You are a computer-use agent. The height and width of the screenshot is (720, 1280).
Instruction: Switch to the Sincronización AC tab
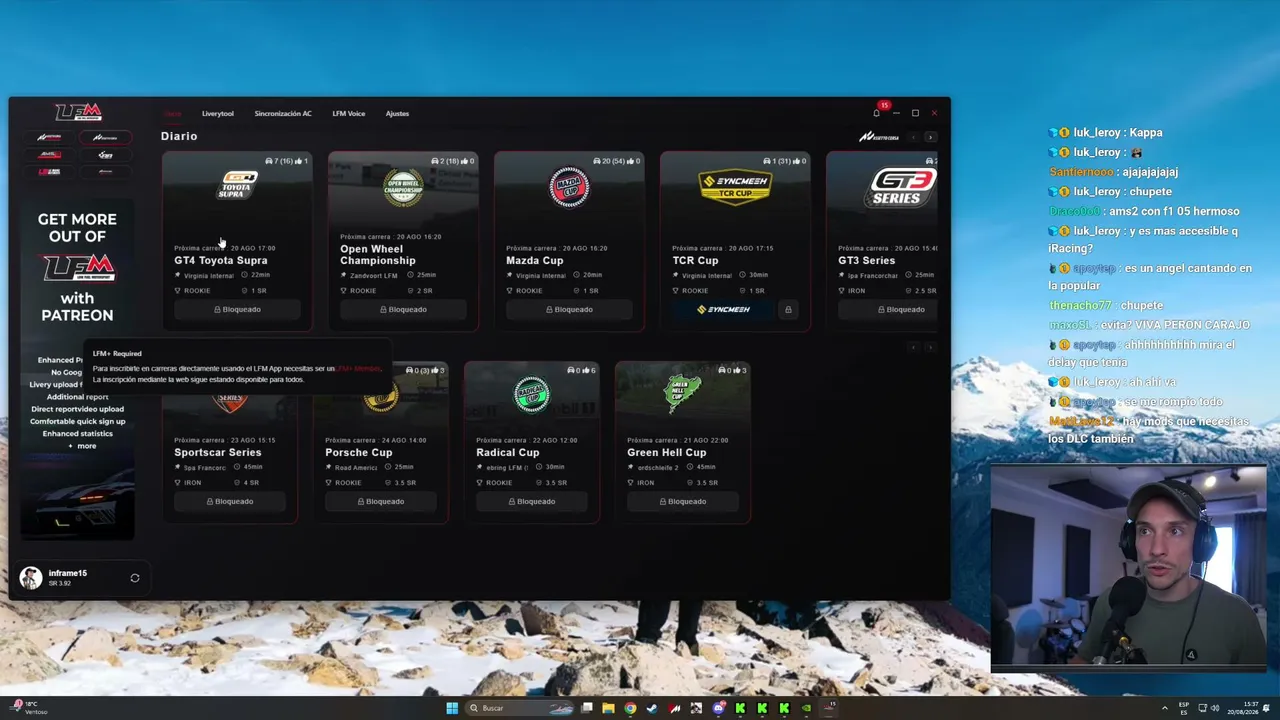(x=283, y=113)
